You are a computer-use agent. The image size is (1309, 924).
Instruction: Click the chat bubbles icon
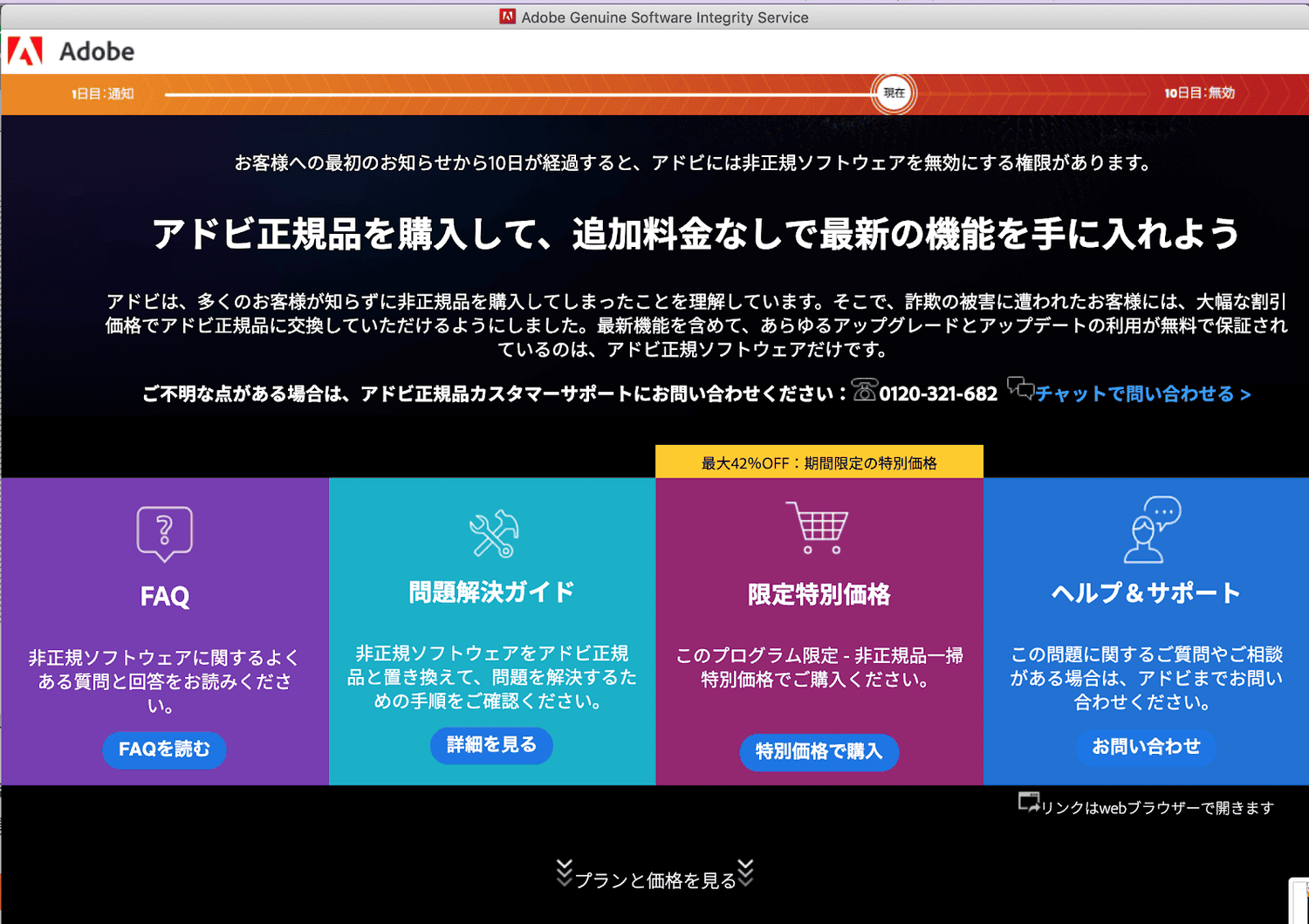coord(1020,387)
